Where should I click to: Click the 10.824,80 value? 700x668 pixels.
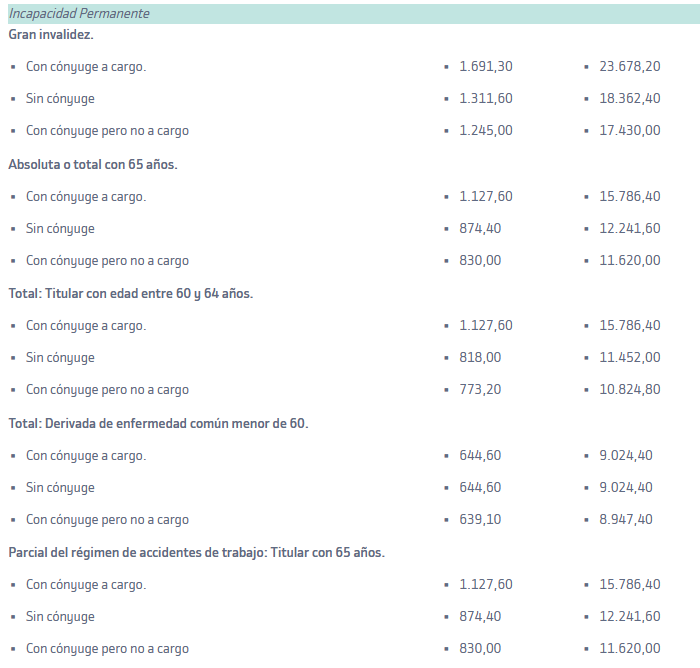coord(629,390)
